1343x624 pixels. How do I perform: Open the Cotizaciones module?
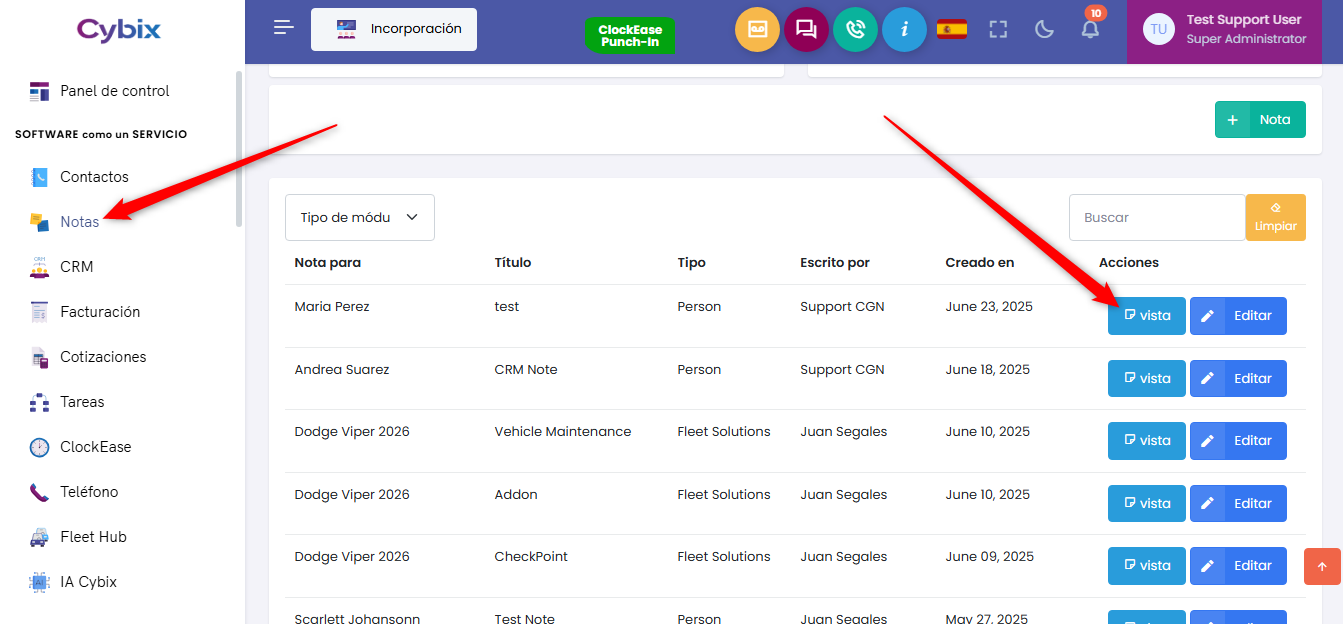[x=88, y=357]
